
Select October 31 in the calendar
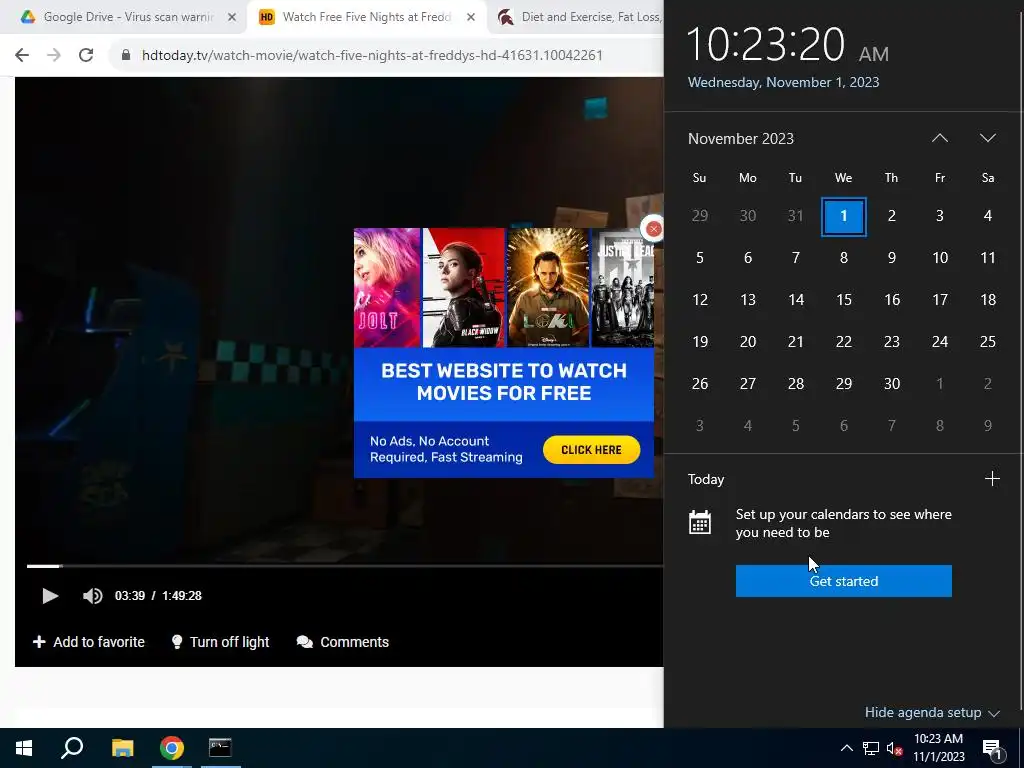point(795,216)
